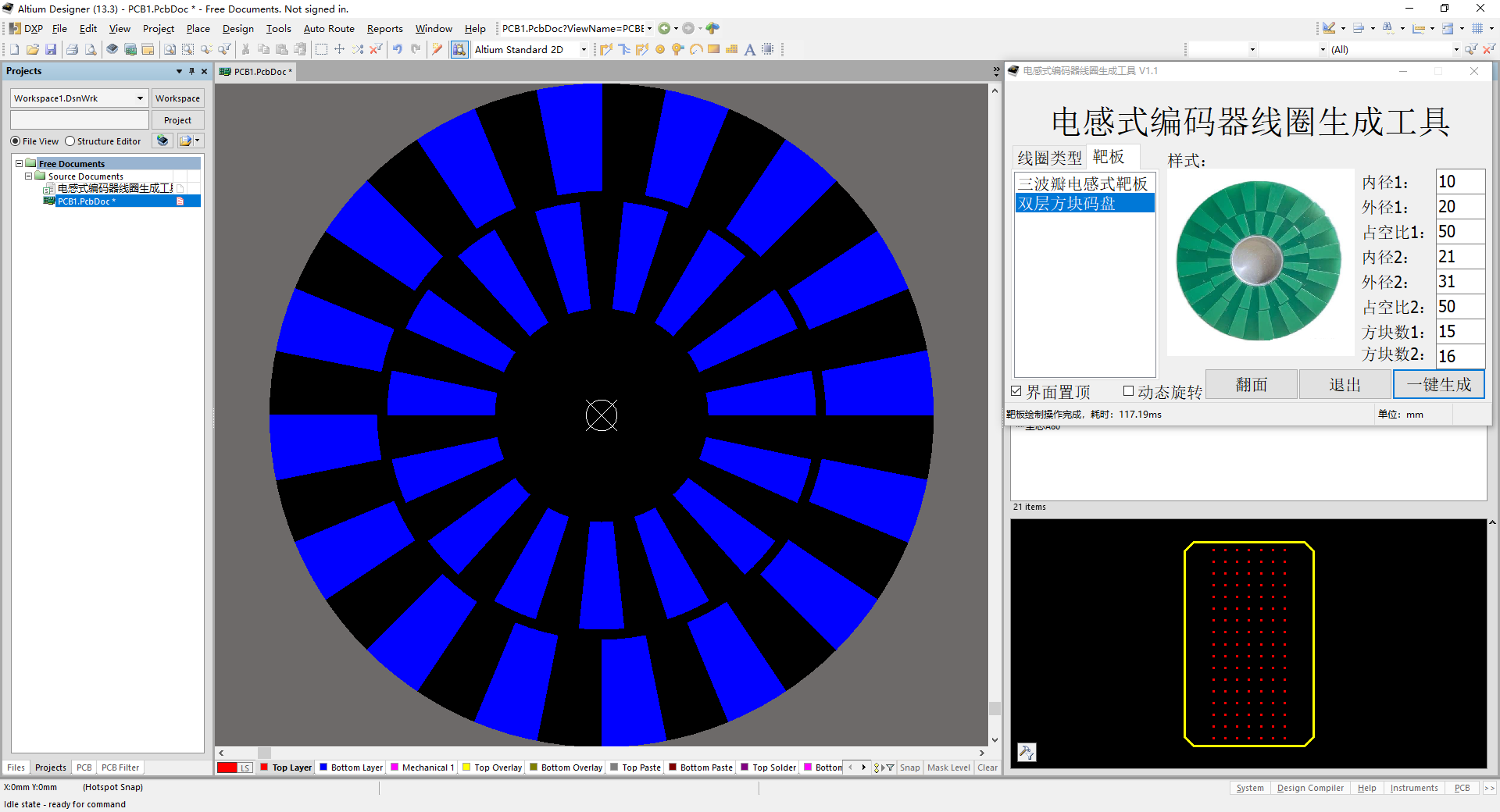
Task: Activate the rectangular select-area tool
Action: pyautogui.click(x=321, y=49)
